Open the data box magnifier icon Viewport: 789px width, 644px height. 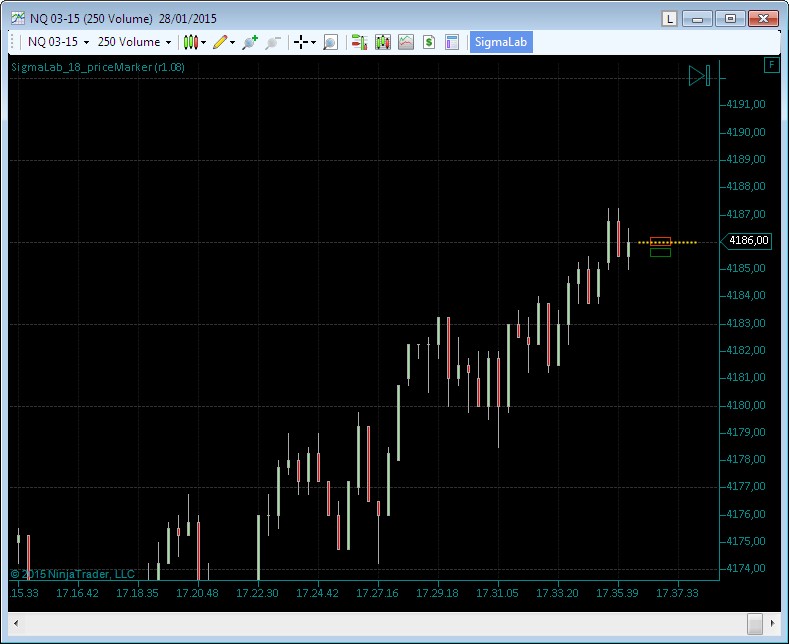(x=330, y=42)
